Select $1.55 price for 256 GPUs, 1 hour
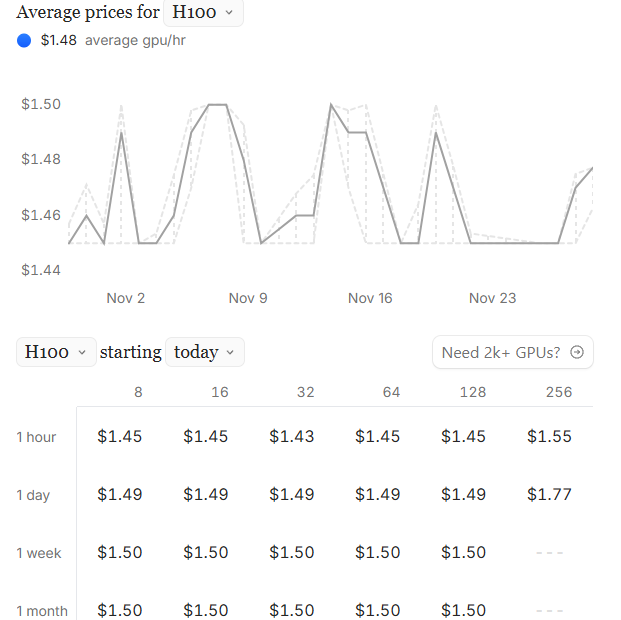The width and height of the screenshot is (621, 620). [550, 437]
